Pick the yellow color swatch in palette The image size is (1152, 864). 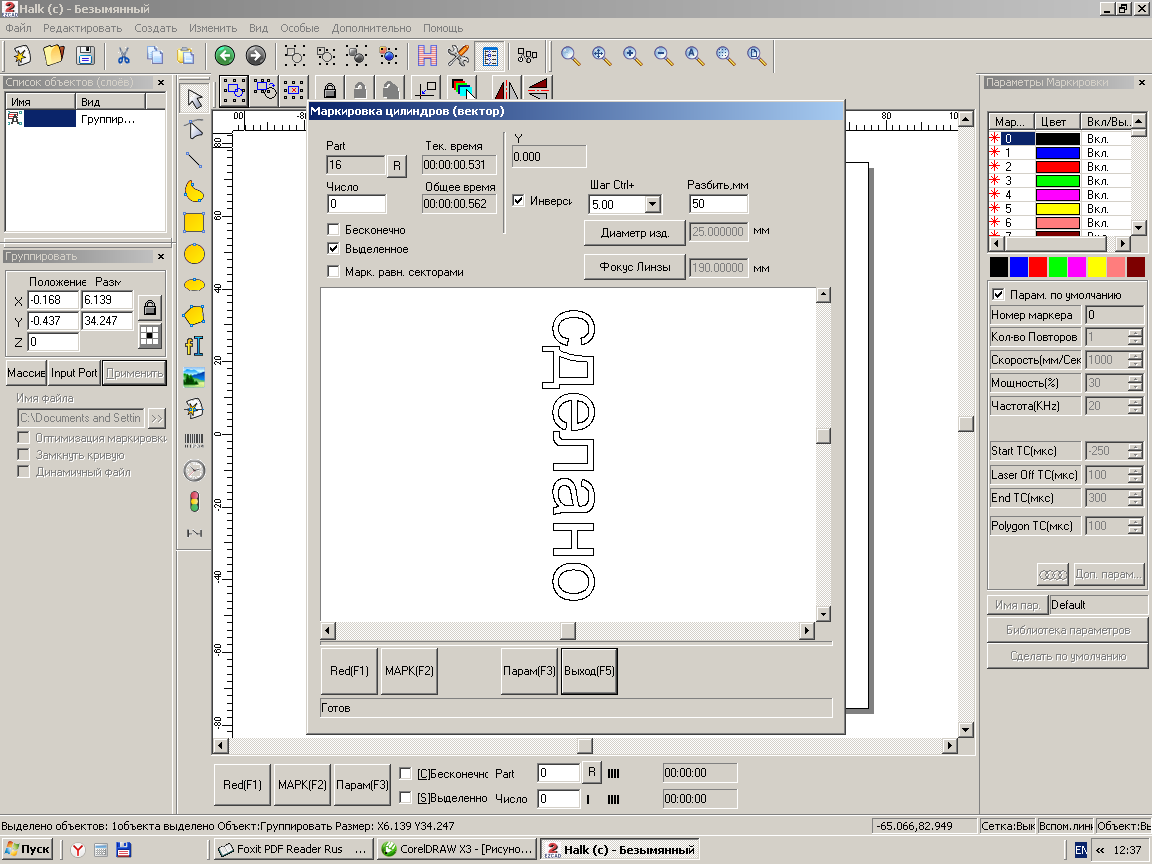point(1095,267)
